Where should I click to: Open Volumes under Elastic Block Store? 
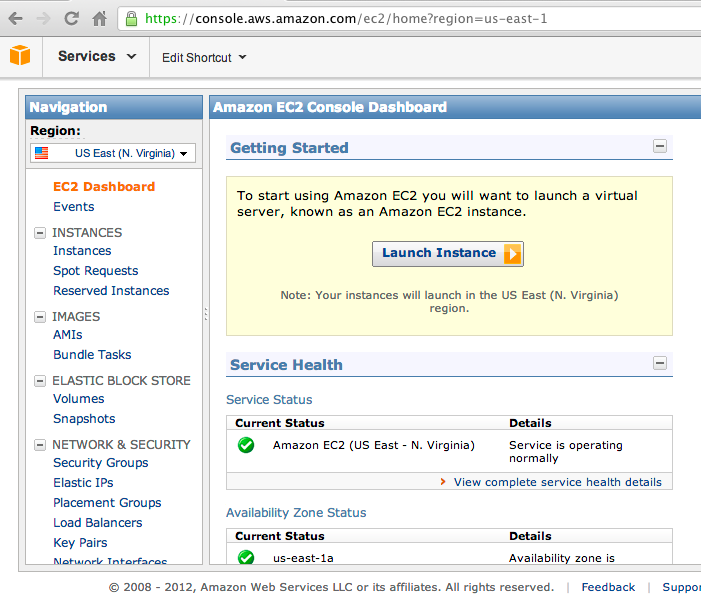(x=79, y=399)
